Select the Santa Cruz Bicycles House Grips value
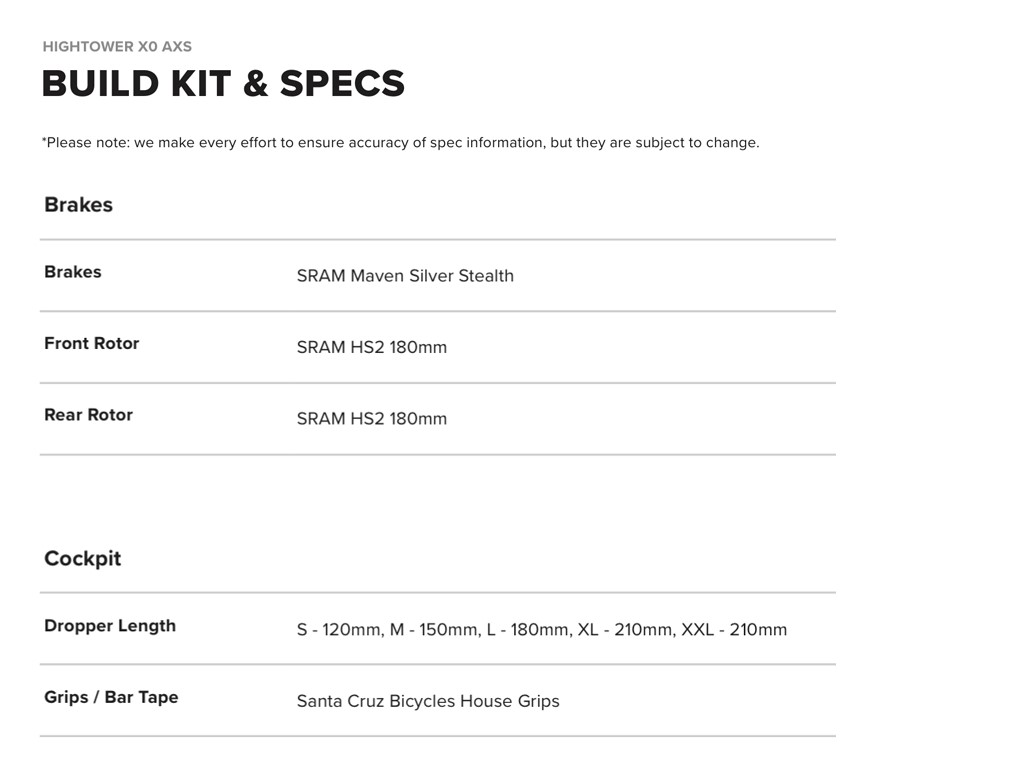1024x768 pixels. [x=428, y=702]
